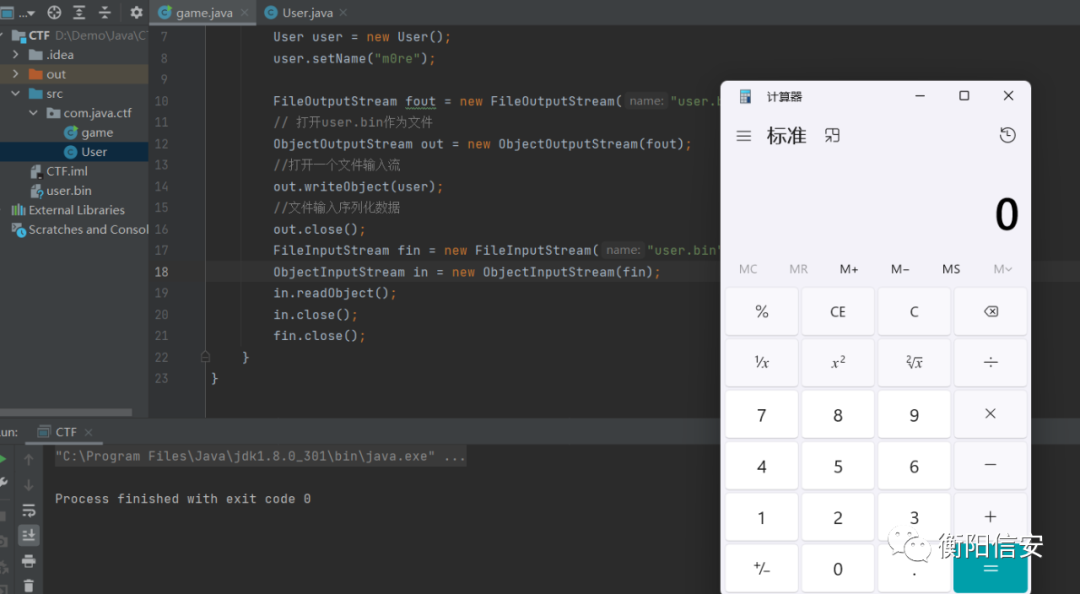This screenshot has height=594, width=1080.
Task: Click Calculator MS memory store
Action: click(x=951, y=269)
